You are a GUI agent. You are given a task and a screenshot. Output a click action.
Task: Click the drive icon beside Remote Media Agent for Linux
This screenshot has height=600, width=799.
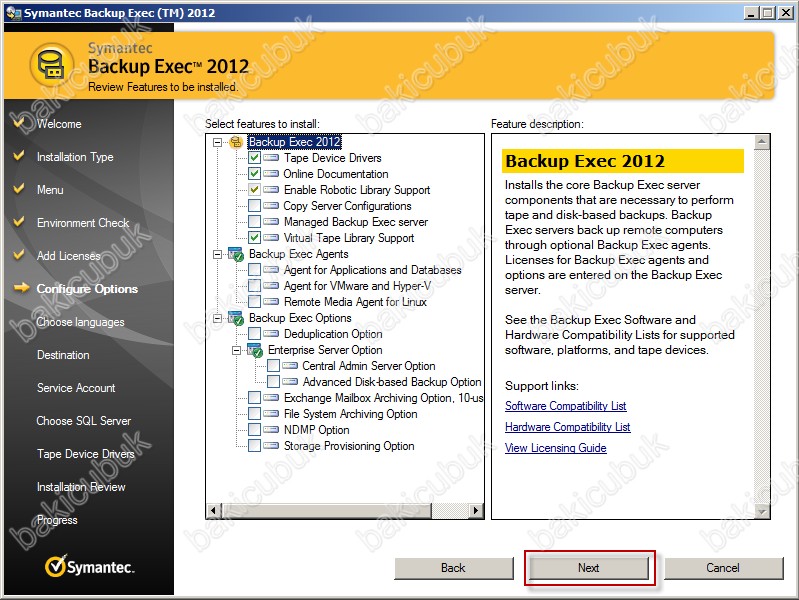271,302
